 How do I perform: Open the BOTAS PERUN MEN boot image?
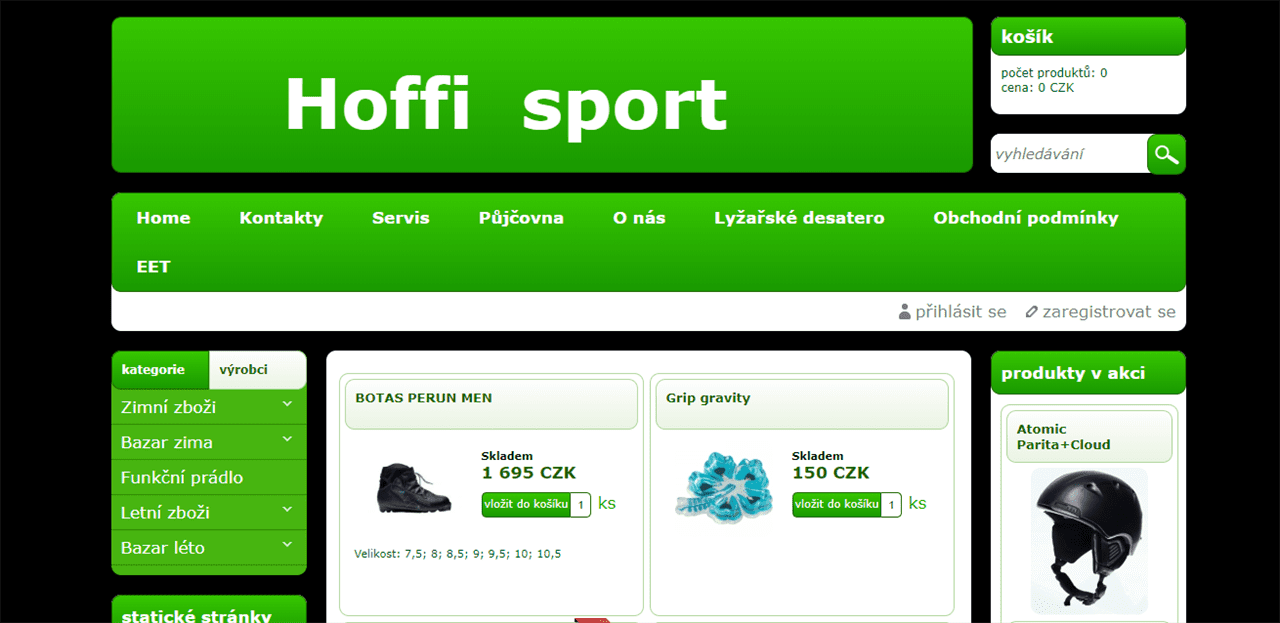tap(408, 486)
